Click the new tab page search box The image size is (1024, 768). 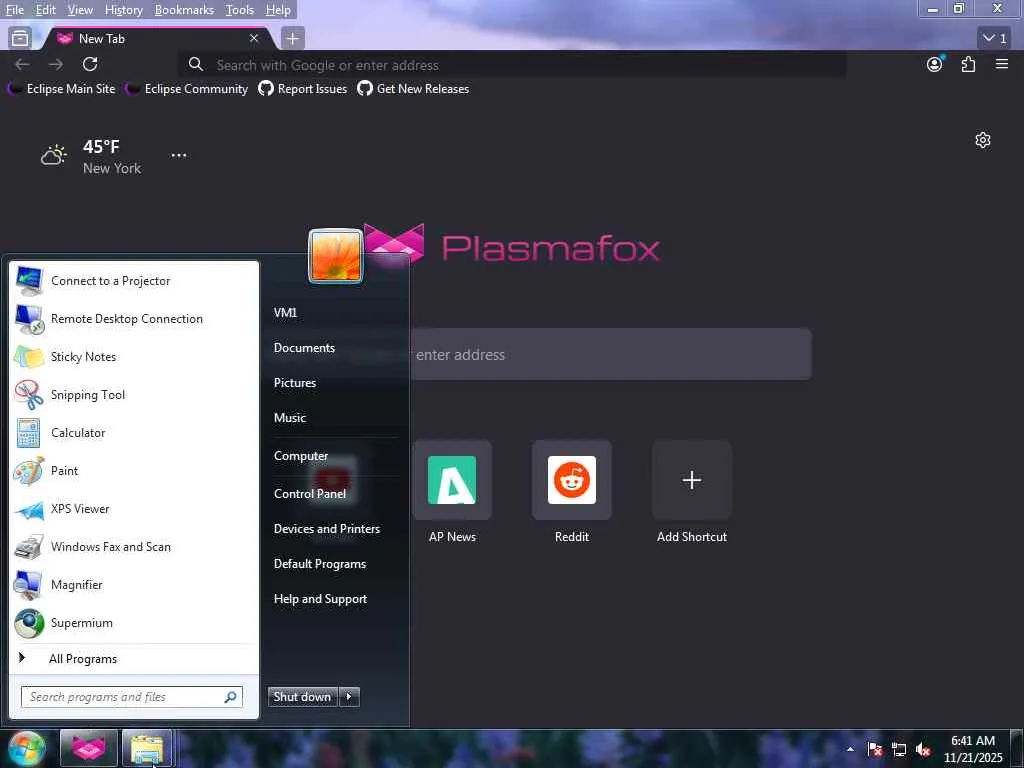click(611, 355)
